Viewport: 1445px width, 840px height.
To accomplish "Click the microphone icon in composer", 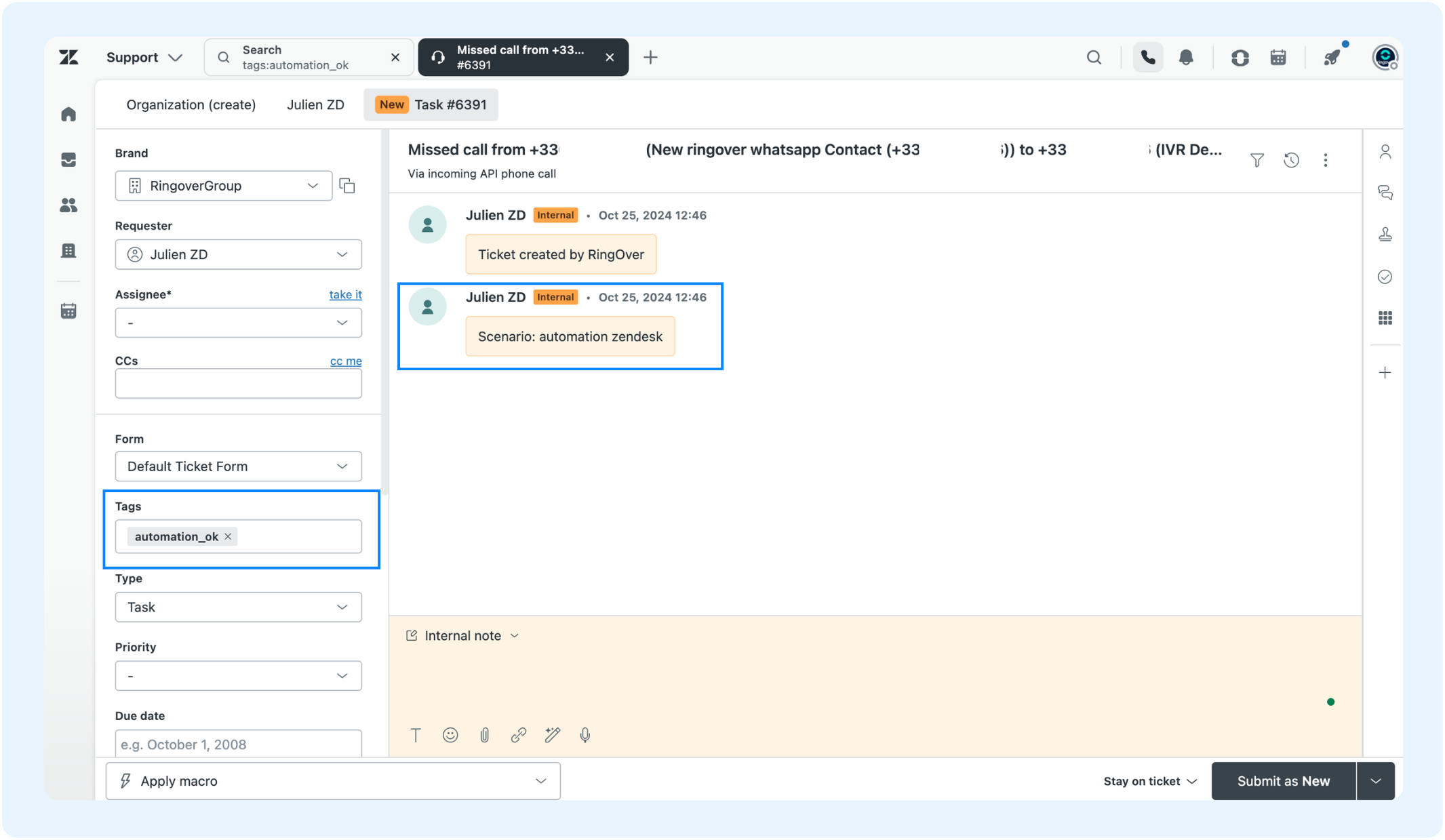I will 585,736.
